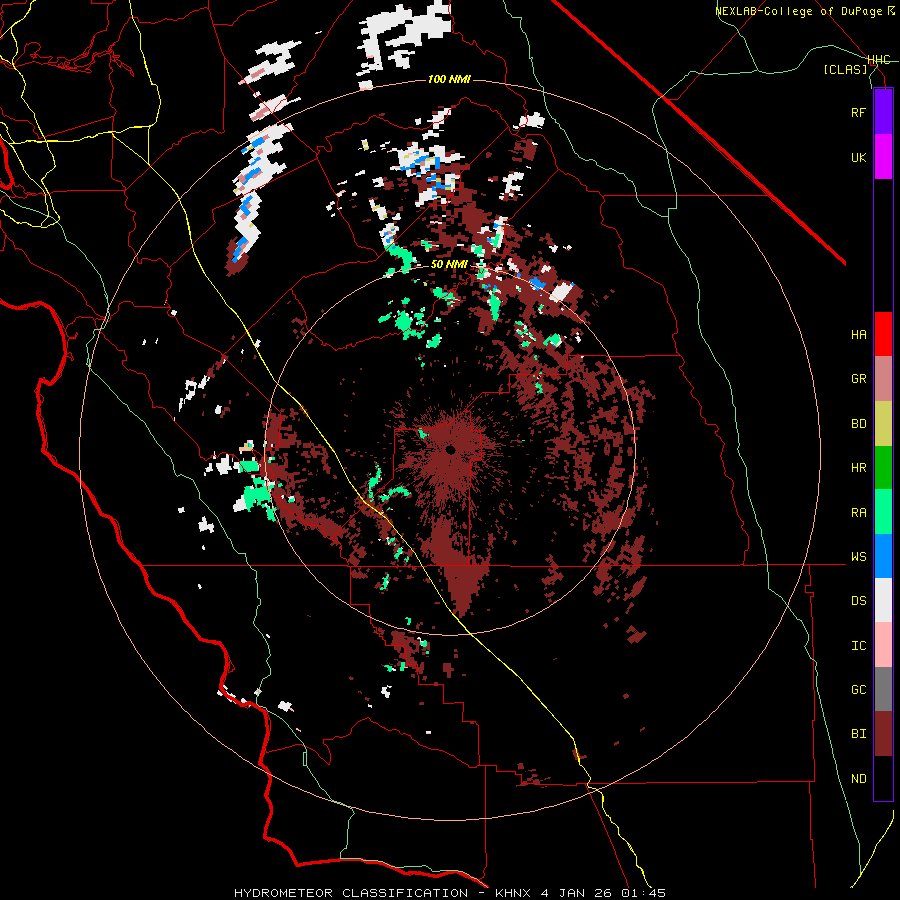Click the 4 JAN 26 date text
The image size is (900, 900).
pyautogui.click(x=576, y=893)
